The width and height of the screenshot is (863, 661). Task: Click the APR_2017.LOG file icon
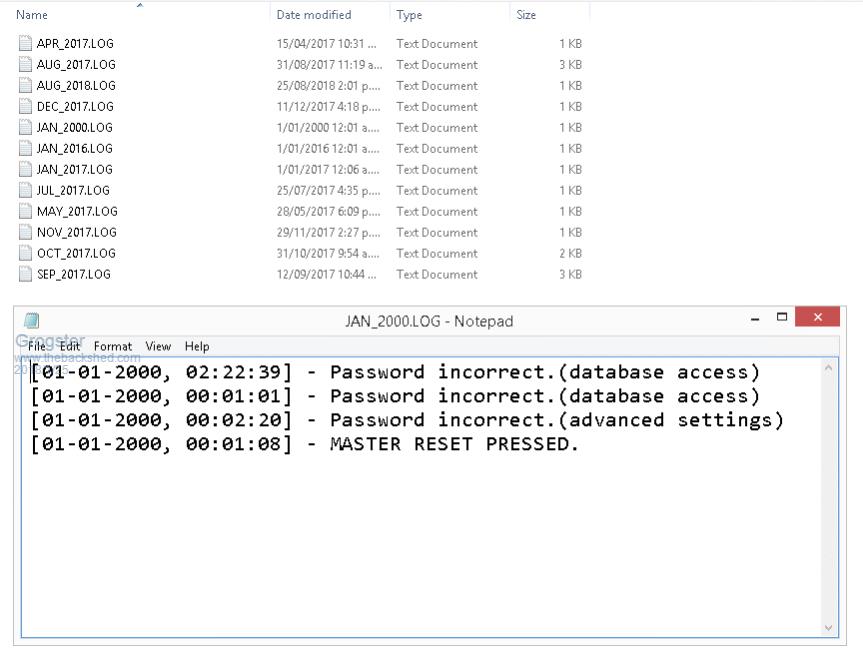coord(26,44)
